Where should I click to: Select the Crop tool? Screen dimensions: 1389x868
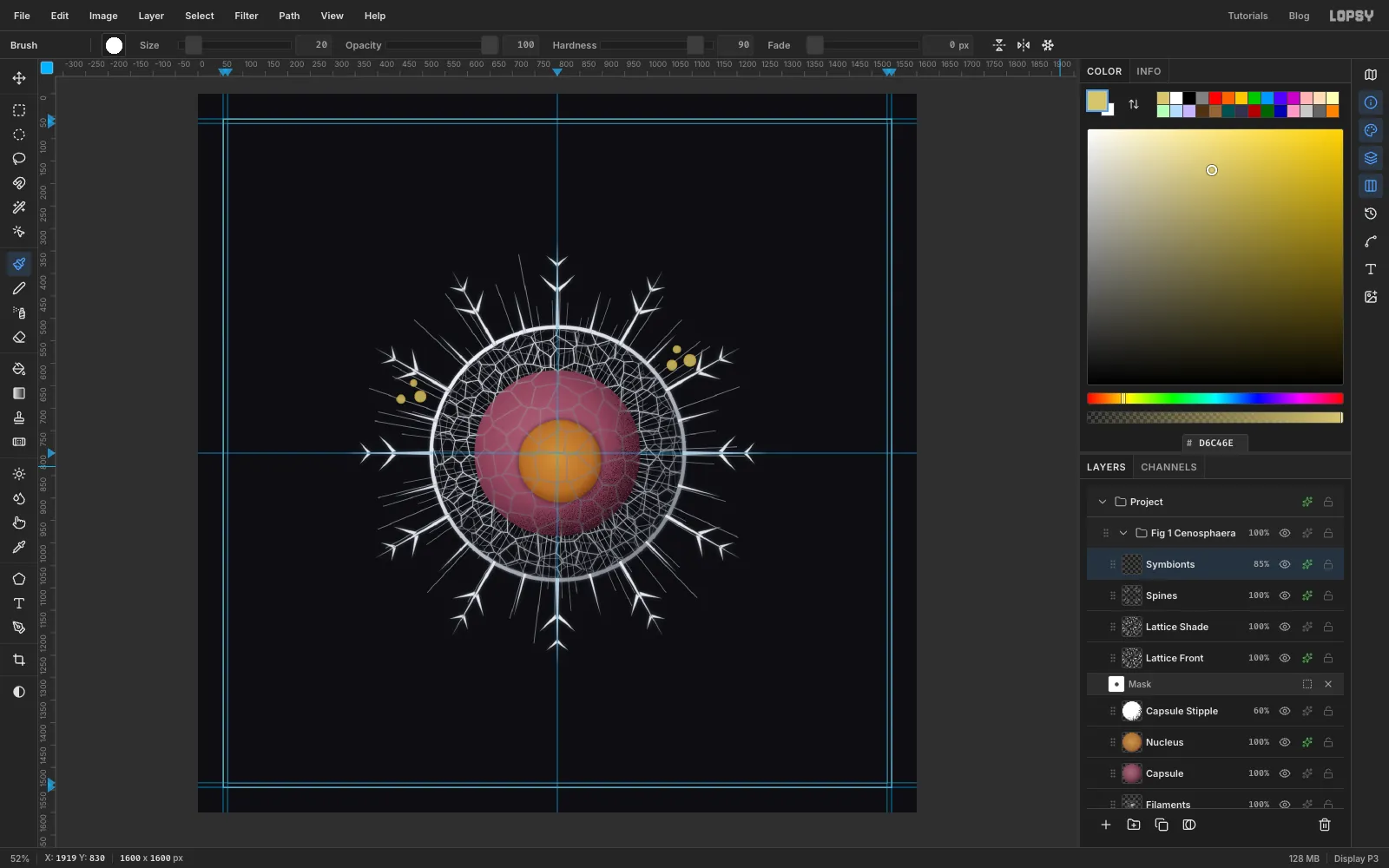click(19, 660)
